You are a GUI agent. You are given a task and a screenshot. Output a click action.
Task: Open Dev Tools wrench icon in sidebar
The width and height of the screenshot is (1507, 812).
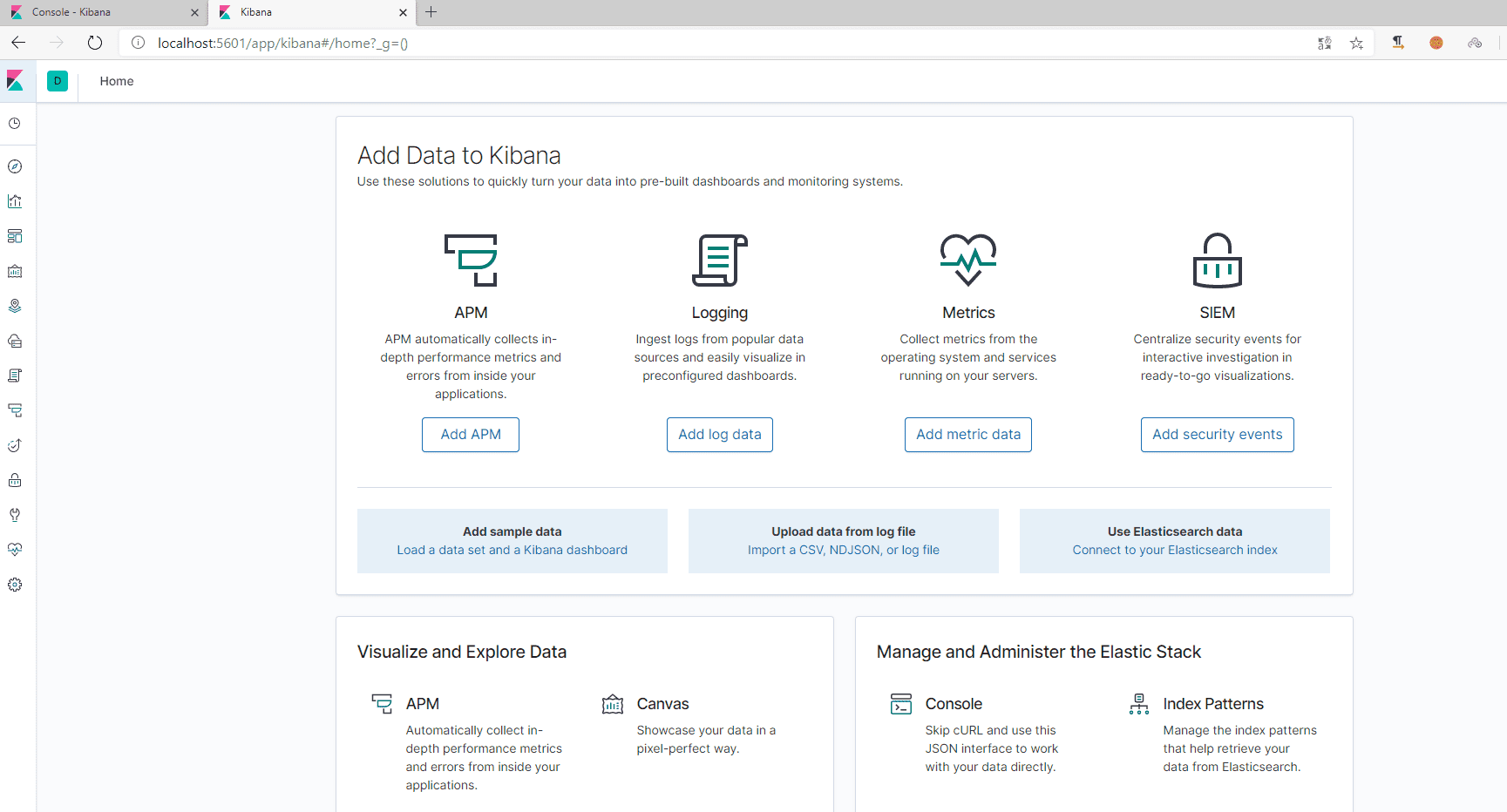pyautogui.click(x=15, y=515)
